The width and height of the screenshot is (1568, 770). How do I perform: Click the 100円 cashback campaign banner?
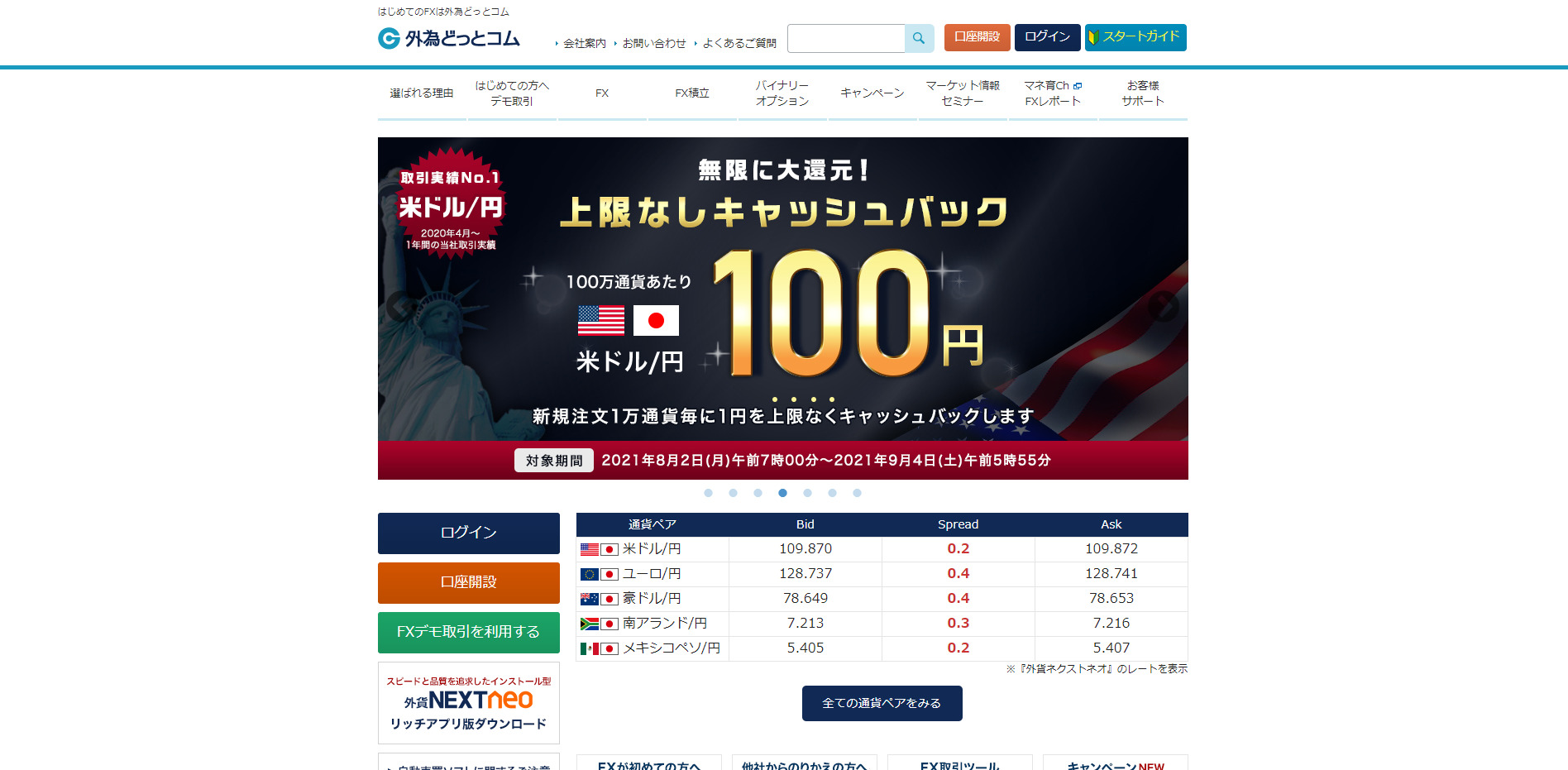tap(783, 308)
